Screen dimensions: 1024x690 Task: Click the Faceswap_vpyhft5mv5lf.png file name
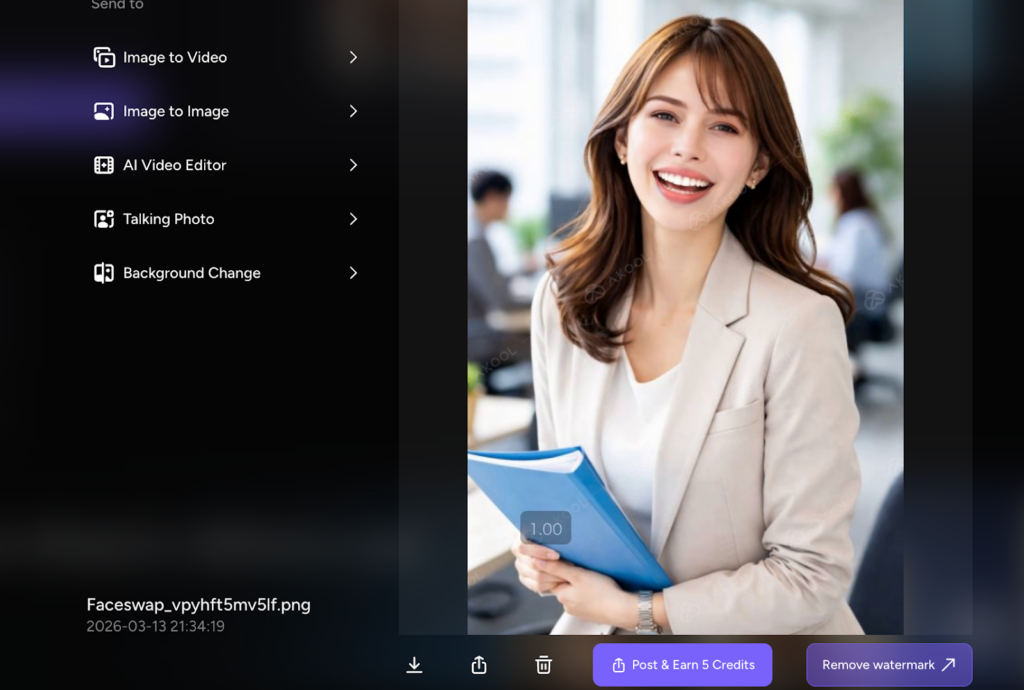tap(198, 605)
